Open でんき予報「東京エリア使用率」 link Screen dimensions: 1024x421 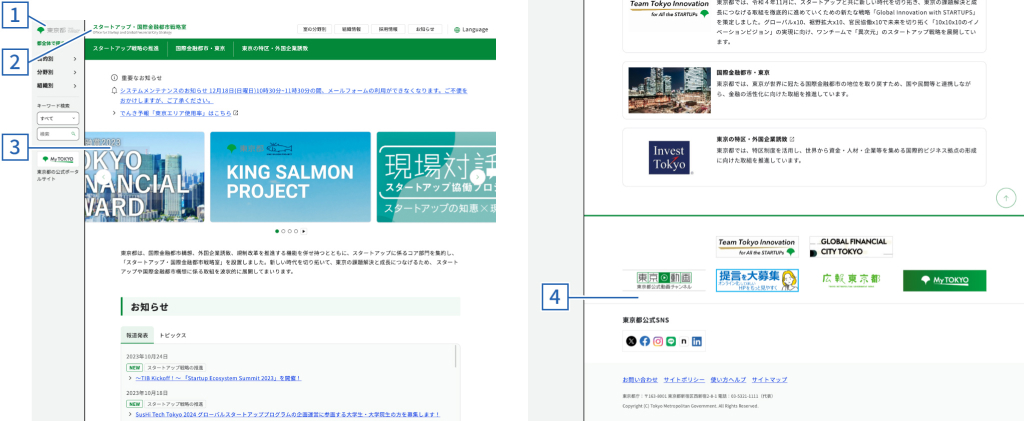pyautogui.click(x=176, y=113)
